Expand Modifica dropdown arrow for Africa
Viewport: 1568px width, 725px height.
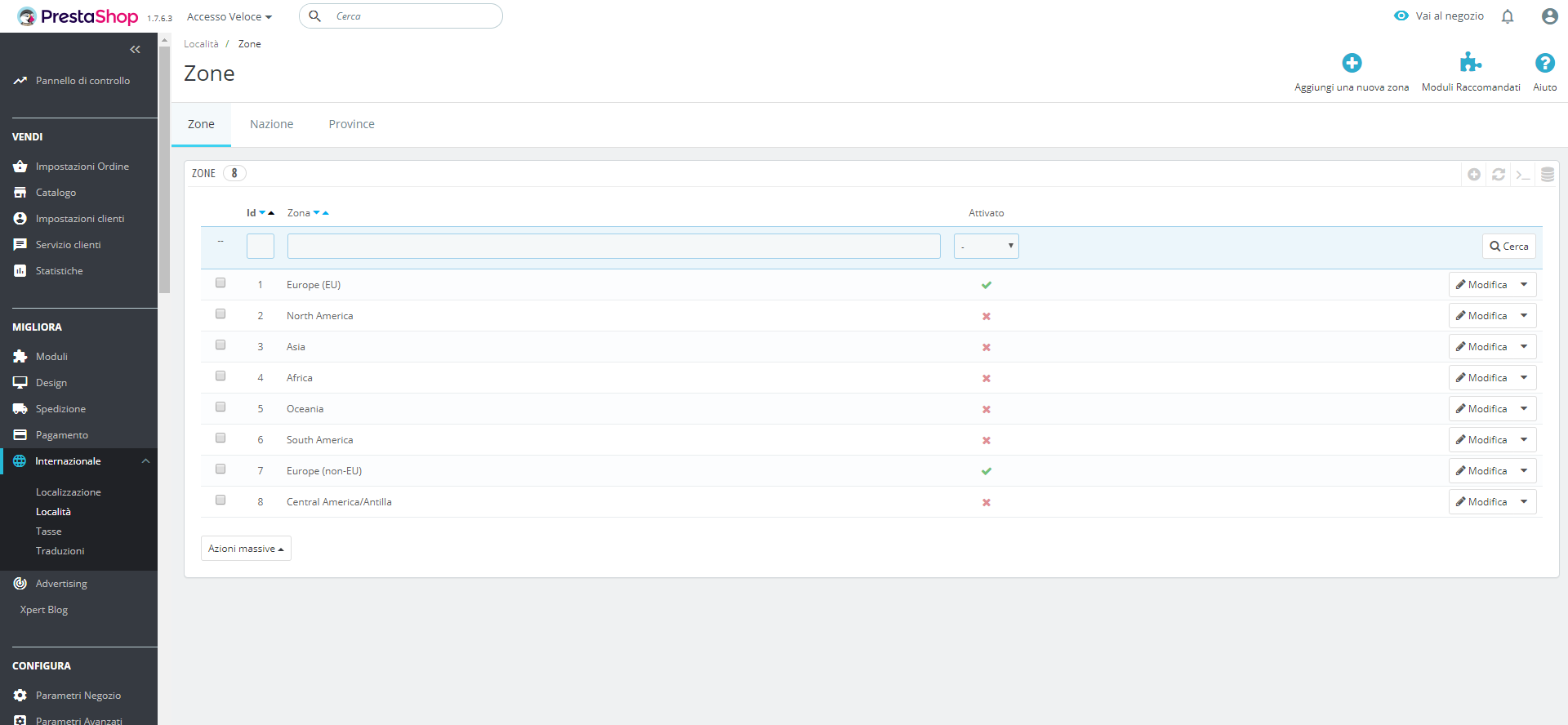click(1524, 378)
